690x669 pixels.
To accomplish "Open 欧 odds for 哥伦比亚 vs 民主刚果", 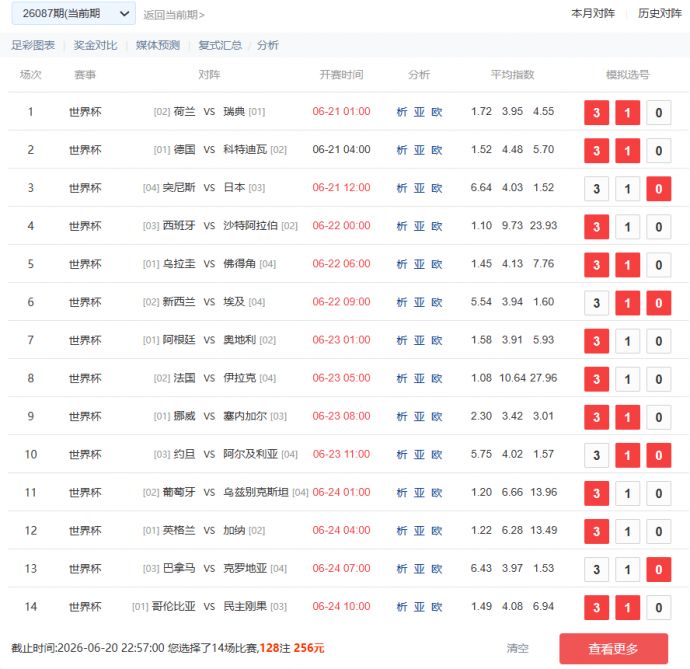I will [x=437, y=607].
